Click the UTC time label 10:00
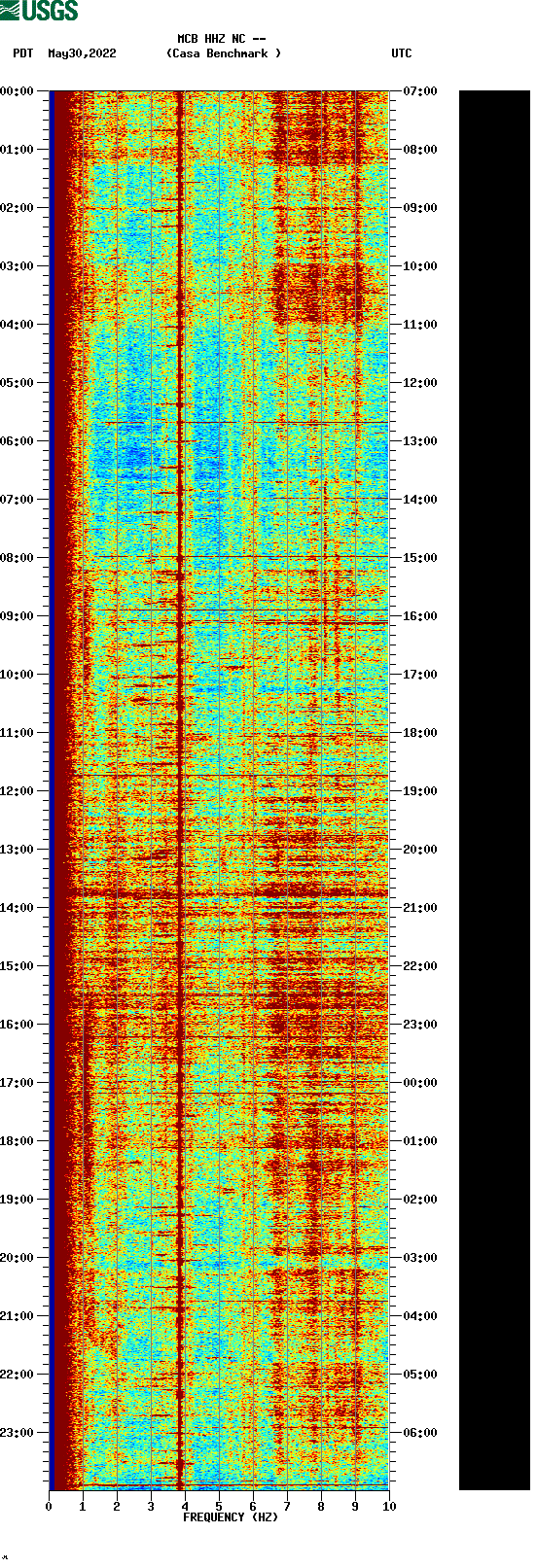537x1568 pixels. click(x=420, y=266)
